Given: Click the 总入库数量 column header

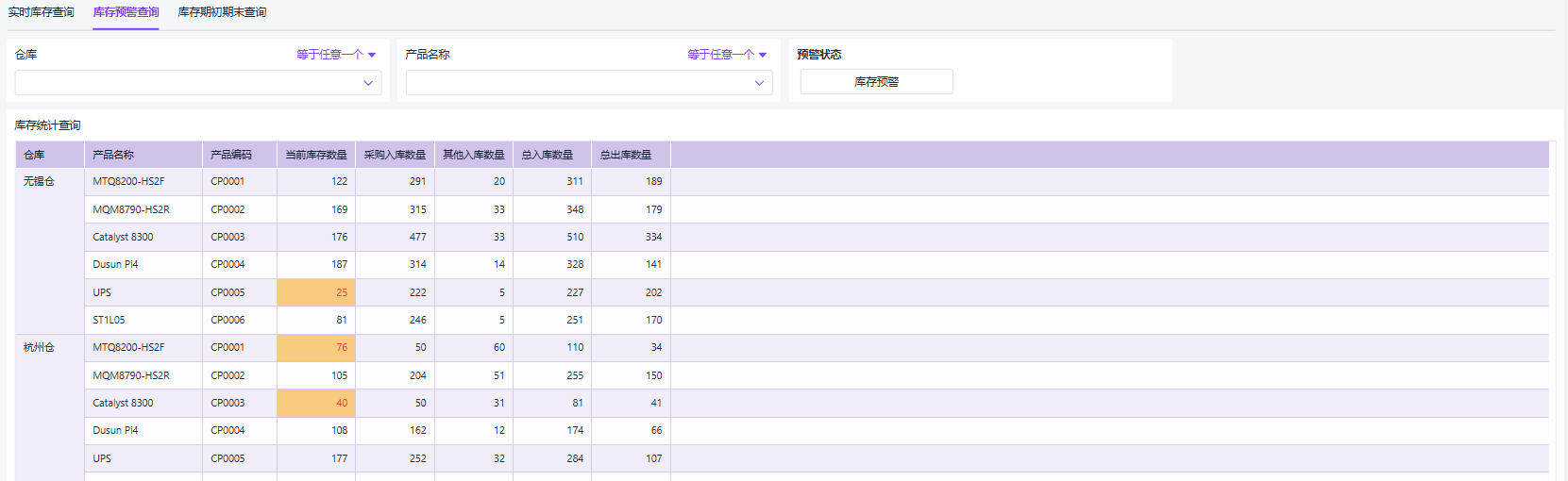Looking at the screenshot, I should pos(552,155).
